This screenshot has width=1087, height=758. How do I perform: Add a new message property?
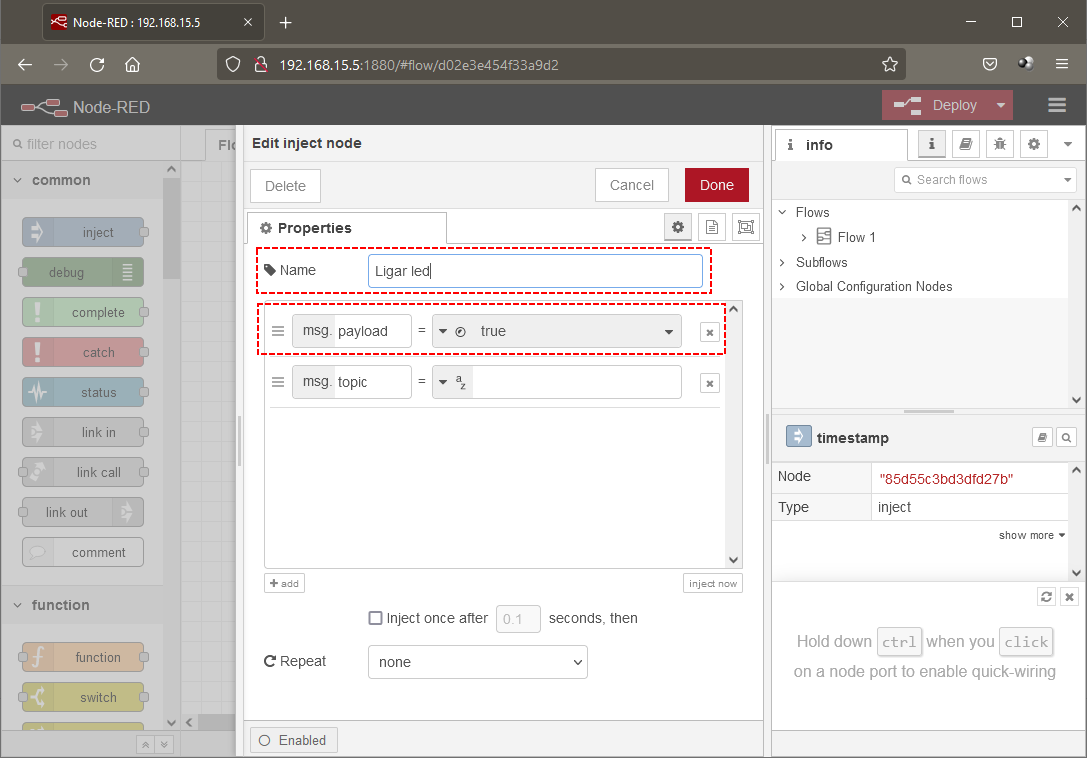(284, 583)
